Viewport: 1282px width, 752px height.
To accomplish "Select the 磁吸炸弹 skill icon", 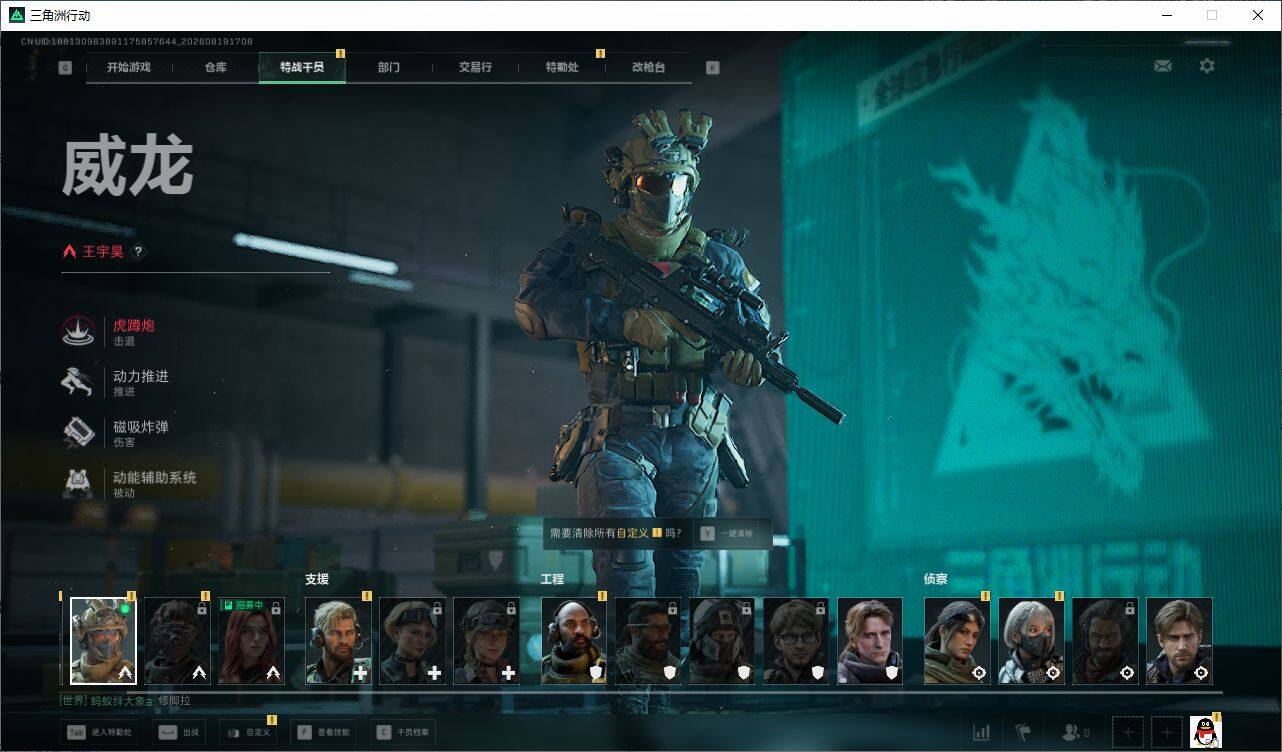I will (78, 432).
